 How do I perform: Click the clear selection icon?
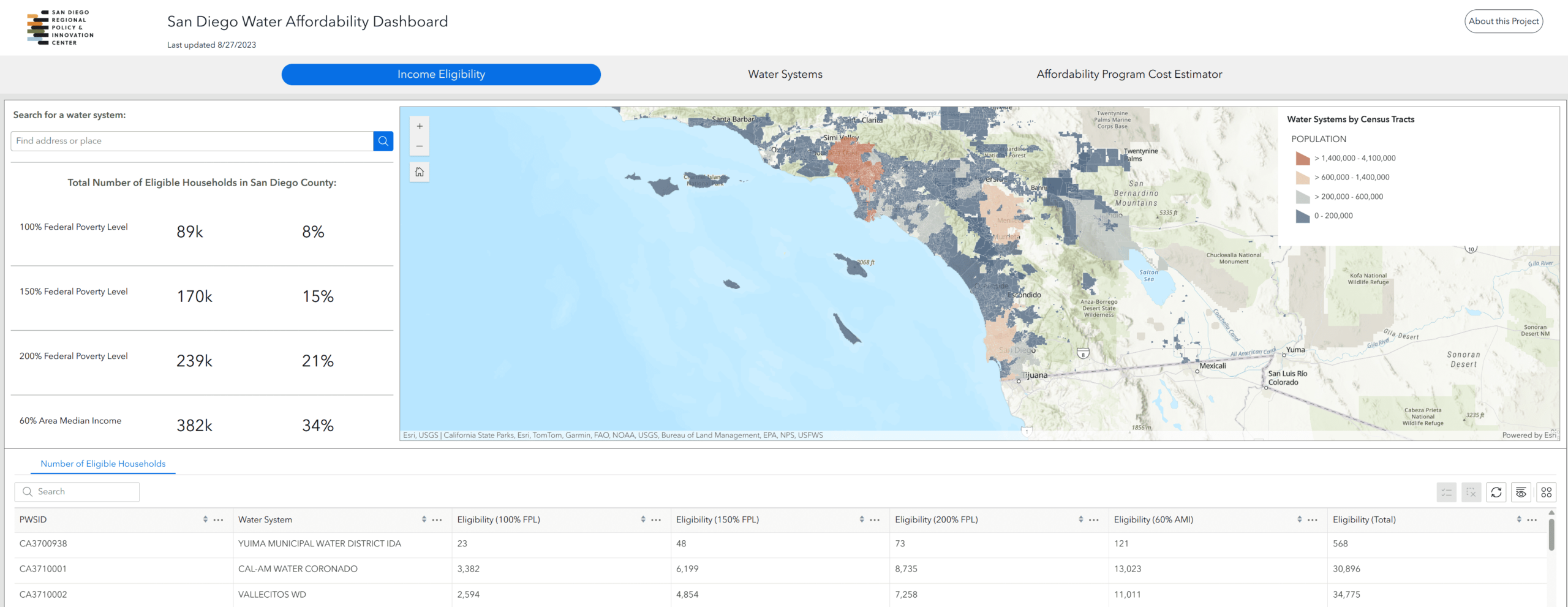(1471, 492)
